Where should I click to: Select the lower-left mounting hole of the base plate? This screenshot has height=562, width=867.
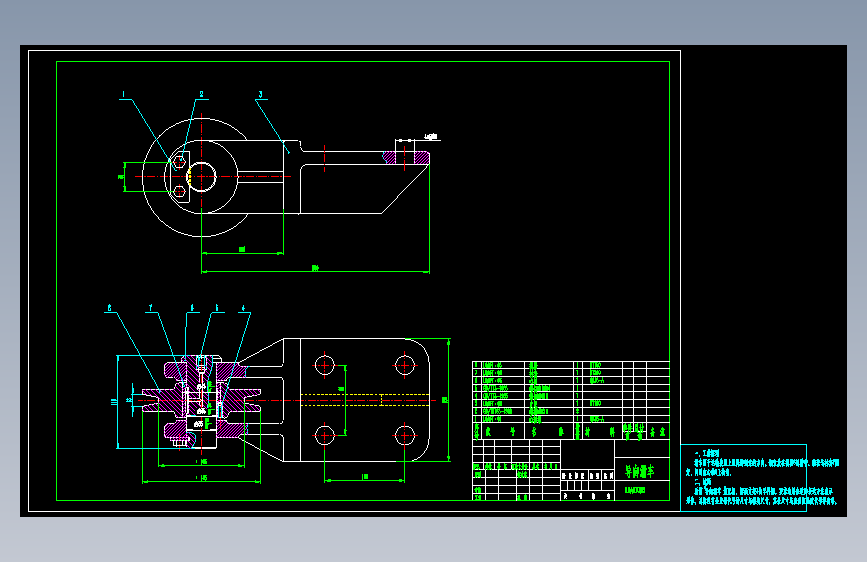coord(325,435)
